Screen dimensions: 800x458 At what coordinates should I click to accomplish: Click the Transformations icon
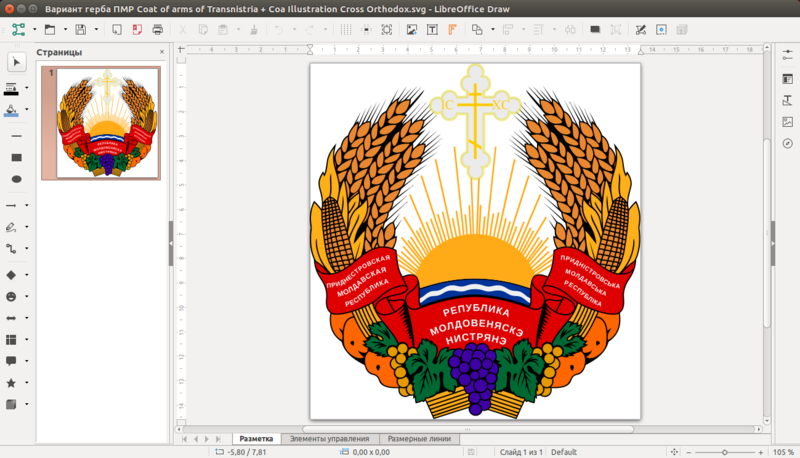[477, 30]
